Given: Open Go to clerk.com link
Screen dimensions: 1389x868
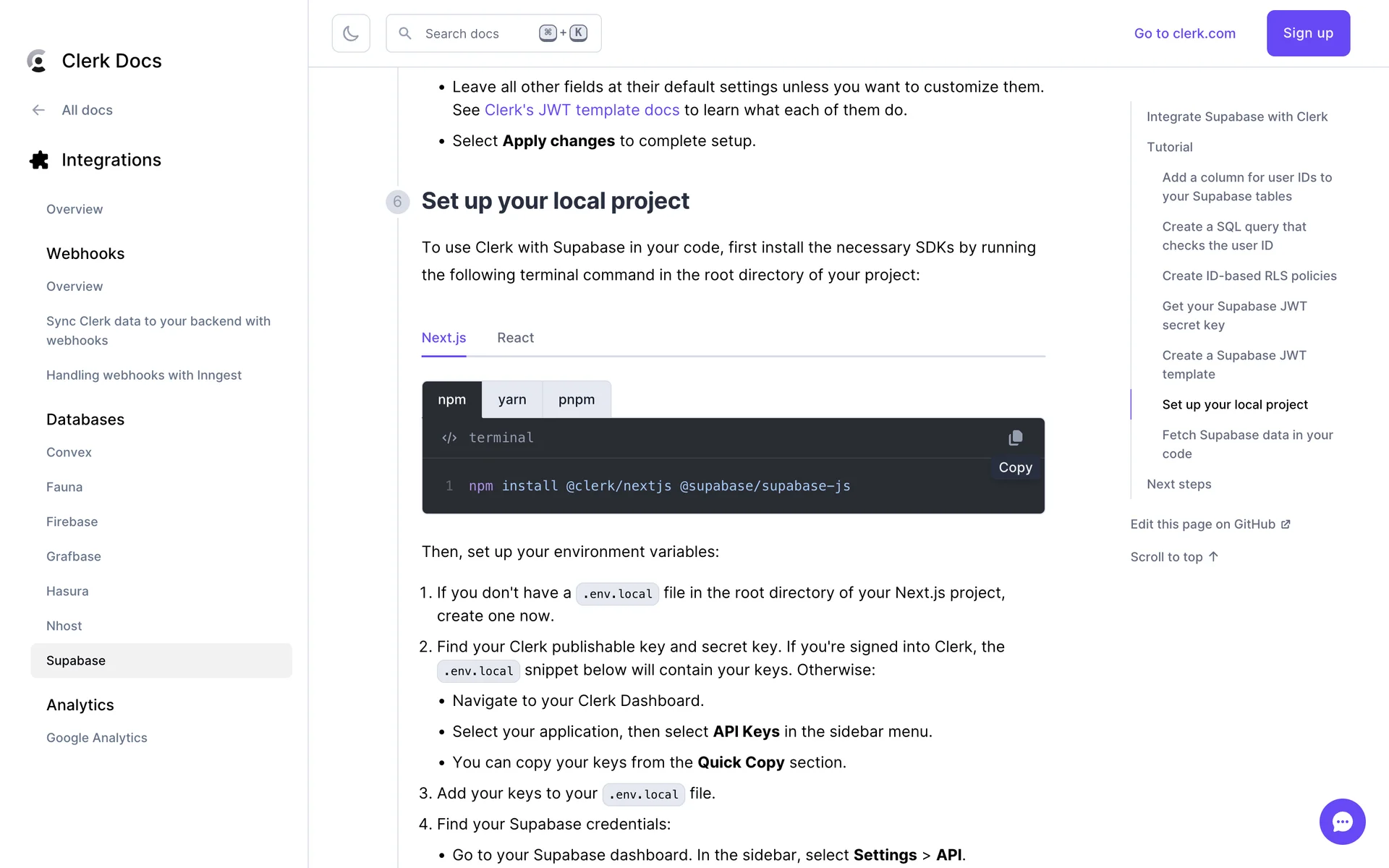Looking at the screenshot, I should pyautogui.click(x=1184, y=33).
